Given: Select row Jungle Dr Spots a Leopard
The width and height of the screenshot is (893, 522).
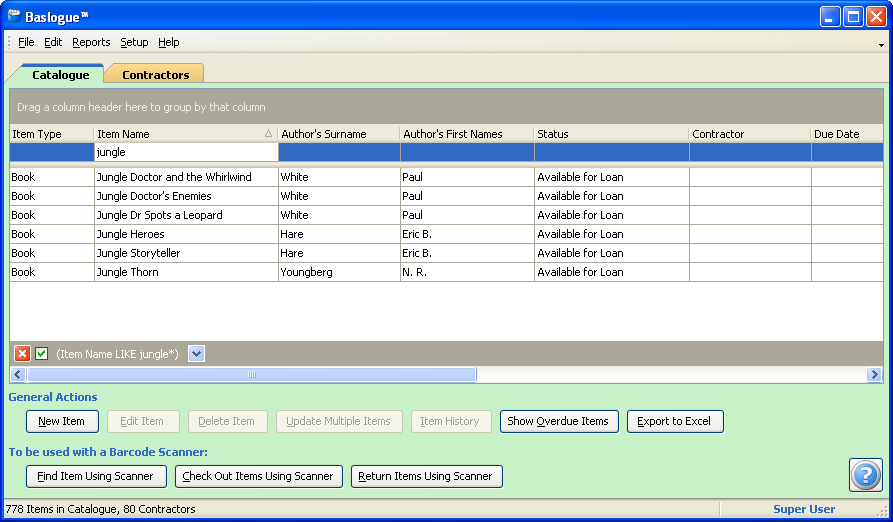Looking at the screenshot, I should pyautogui.click(x=446, y=215).
